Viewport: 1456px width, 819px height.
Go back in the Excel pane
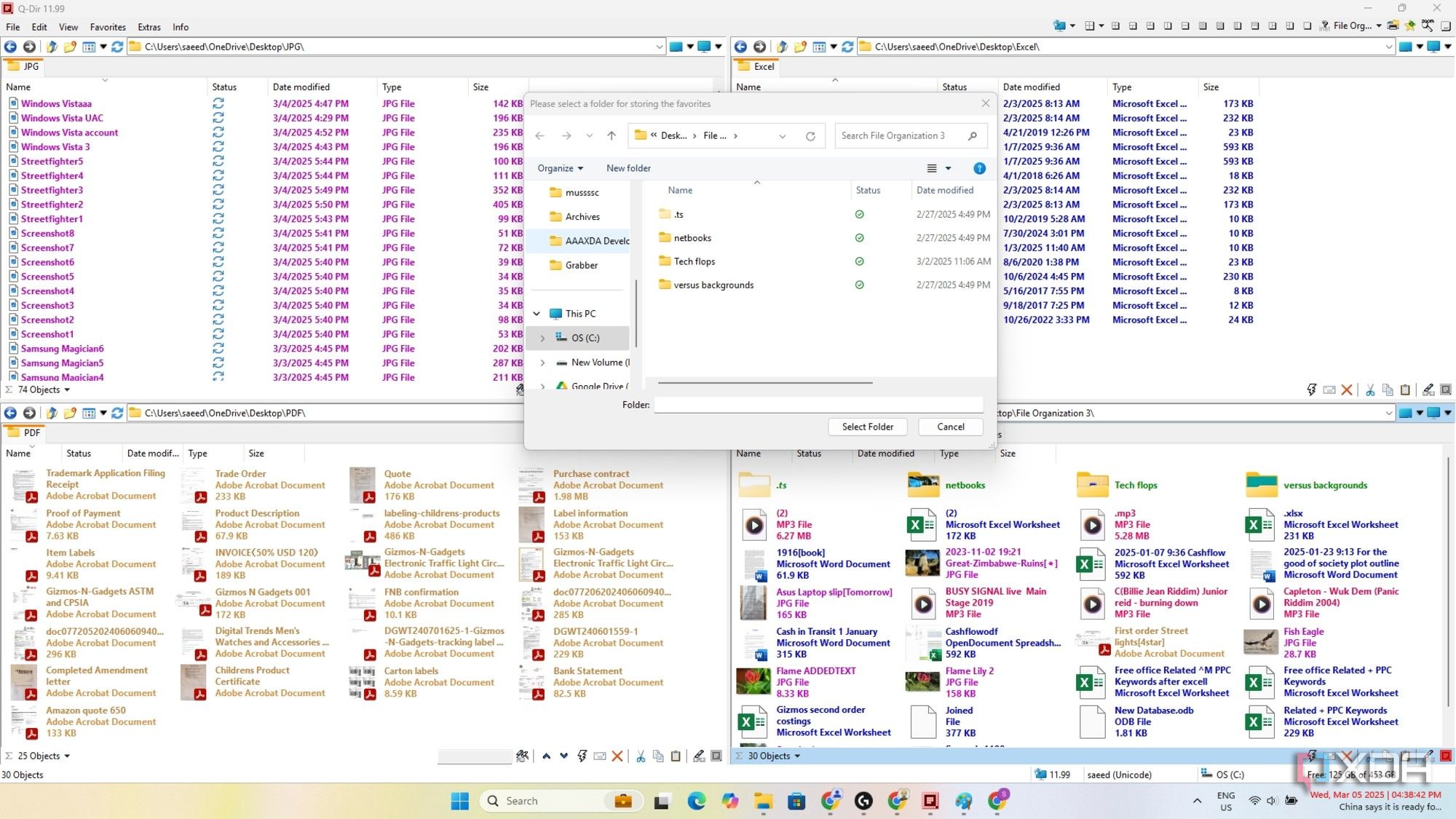coord(740,47)
